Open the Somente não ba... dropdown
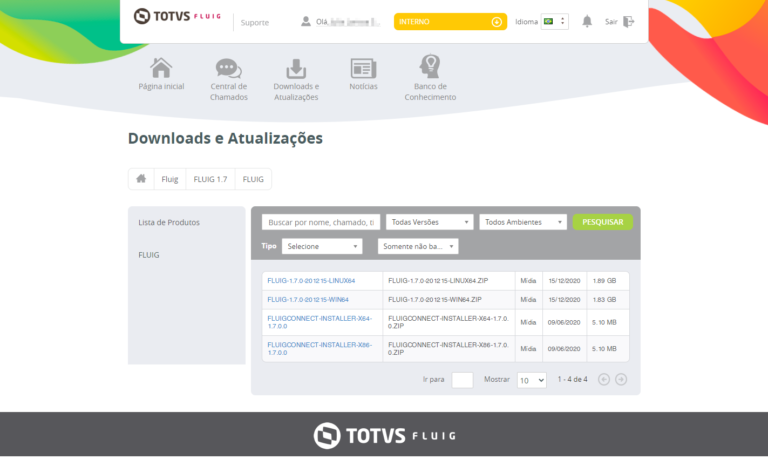Image resolution: width=768 pixels, height=459 pixels. (x=418, y=246)
